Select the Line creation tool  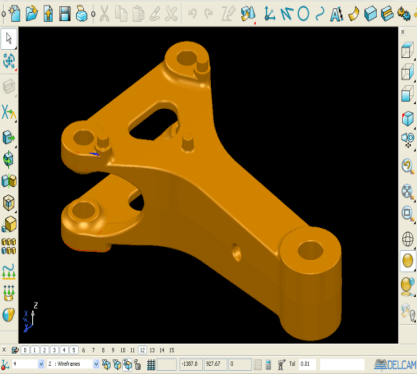[286, 14]
